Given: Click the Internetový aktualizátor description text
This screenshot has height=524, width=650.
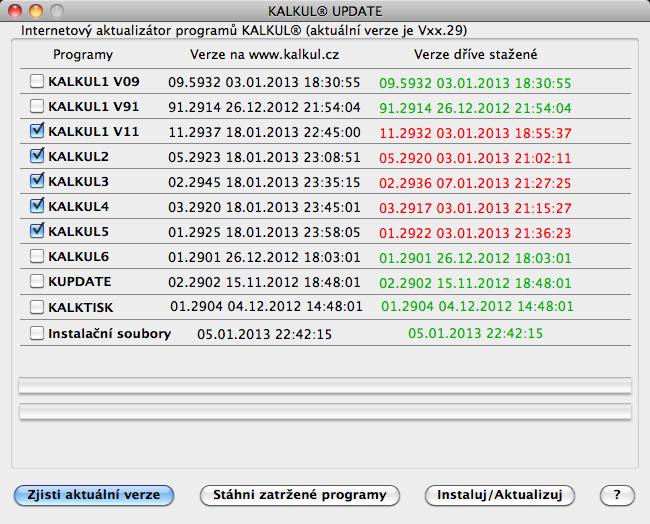Looking at the screenshot, I should [244, 31].
